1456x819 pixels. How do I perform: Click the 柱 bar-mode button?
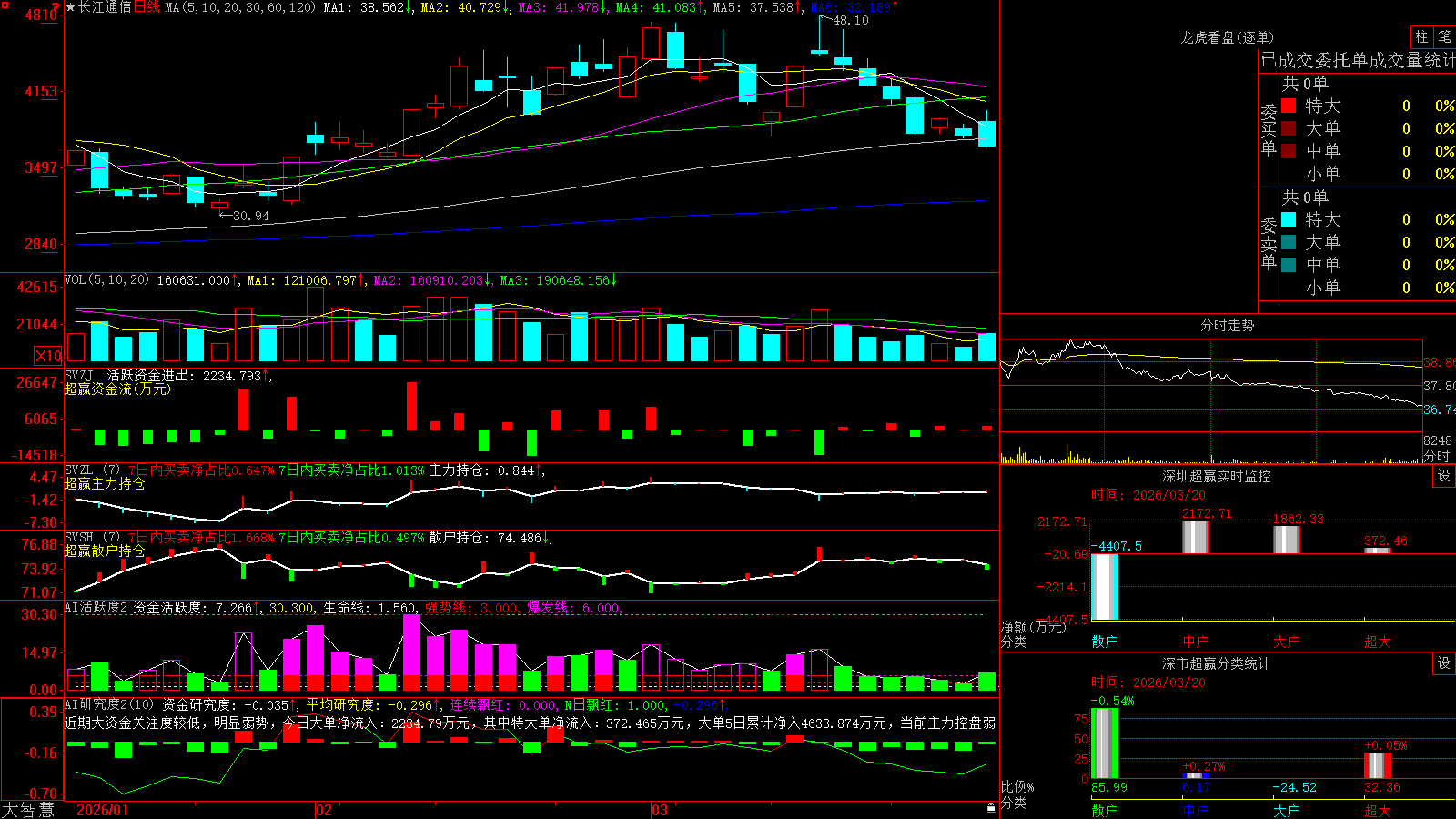[x=1421, y=36]
